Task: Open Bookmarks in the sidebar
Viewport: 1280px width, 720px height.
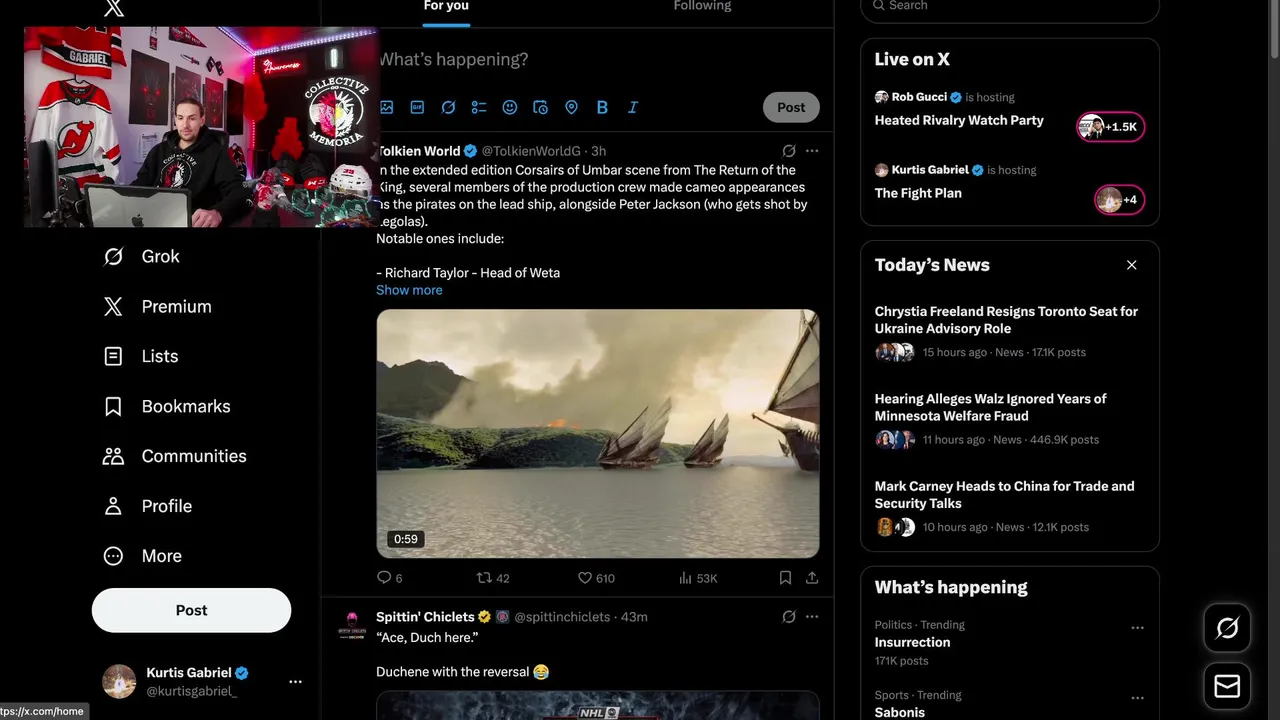Action: coord(166,407)
